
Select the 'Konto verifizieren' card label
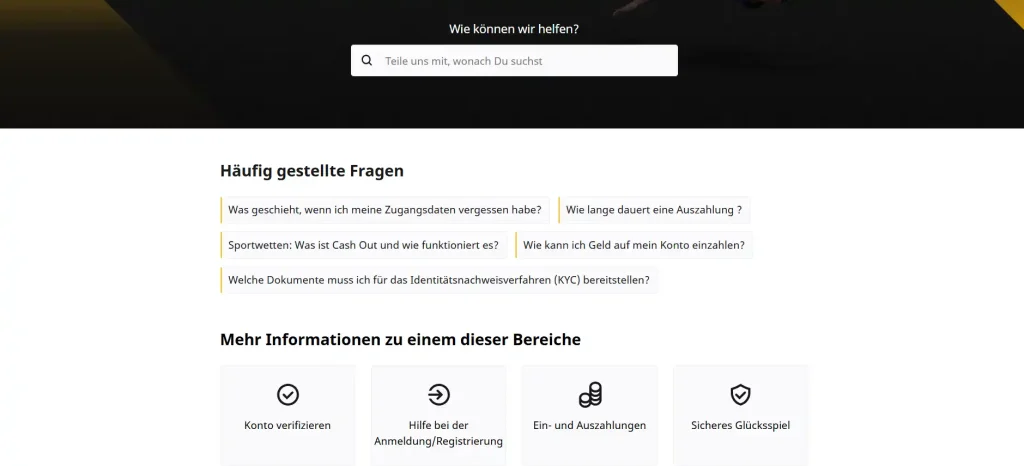point(287,426)
